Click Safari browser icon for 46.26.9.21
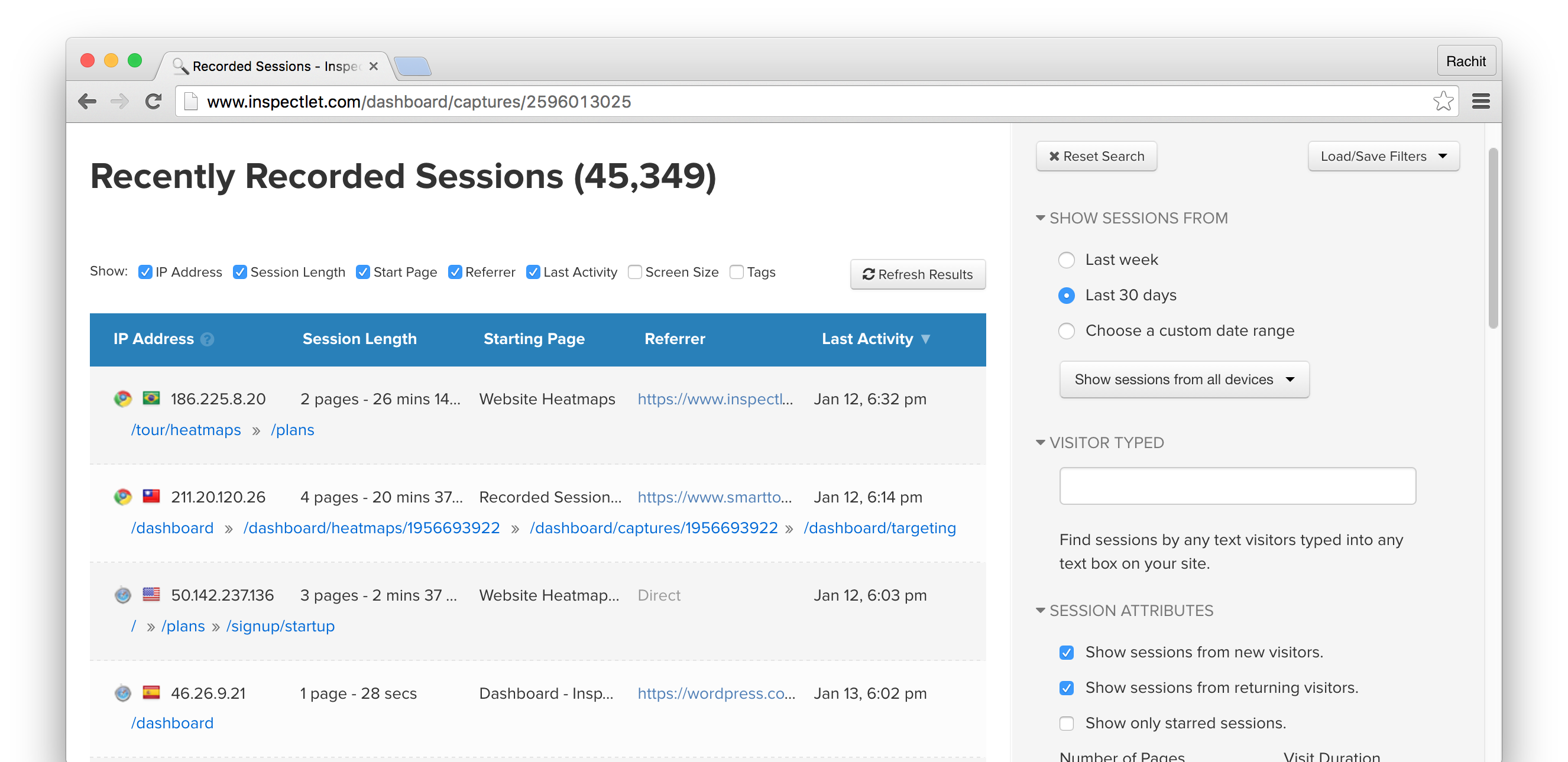The image size is (1568, 762). (x=123, y=693)
